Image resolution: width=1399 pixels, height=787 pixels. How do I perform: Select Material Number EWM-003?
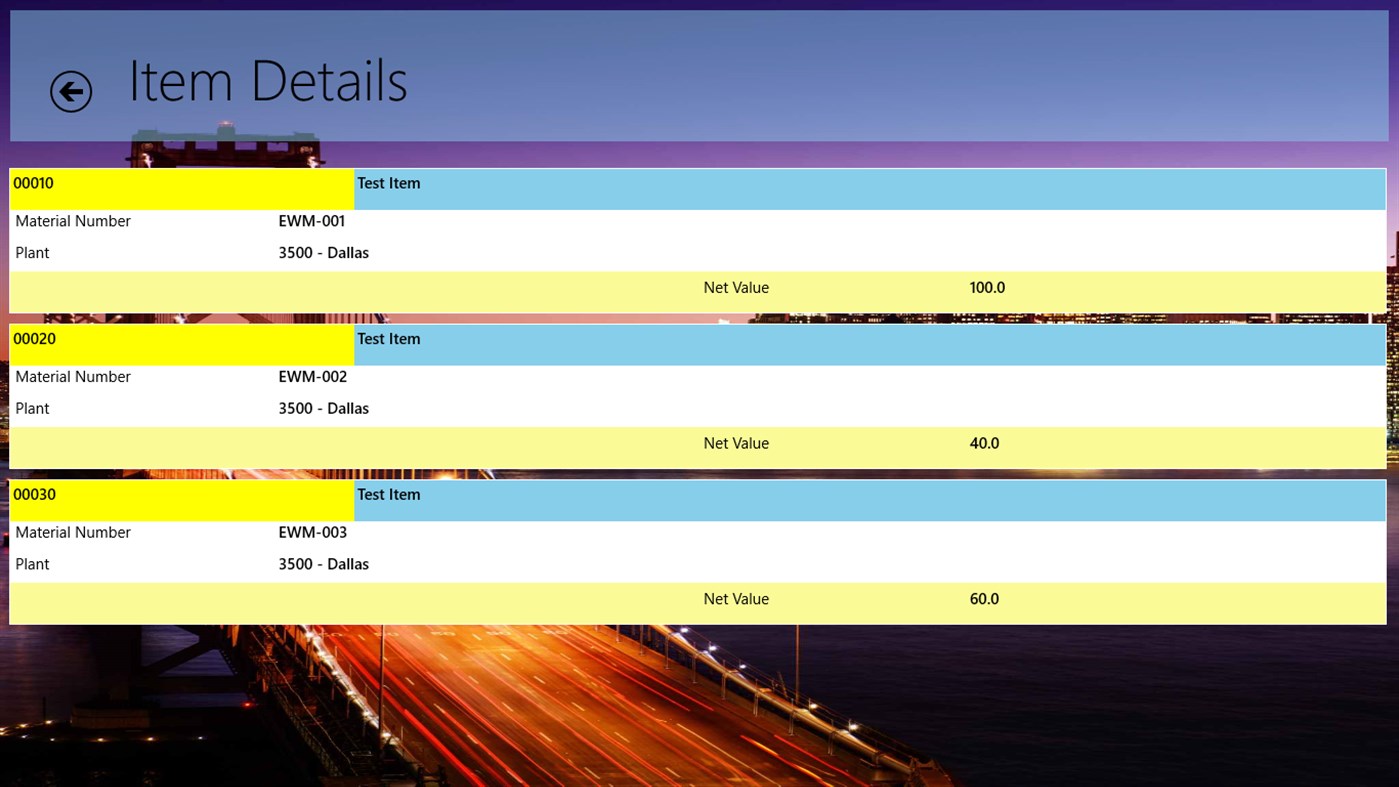click(312, 532)
